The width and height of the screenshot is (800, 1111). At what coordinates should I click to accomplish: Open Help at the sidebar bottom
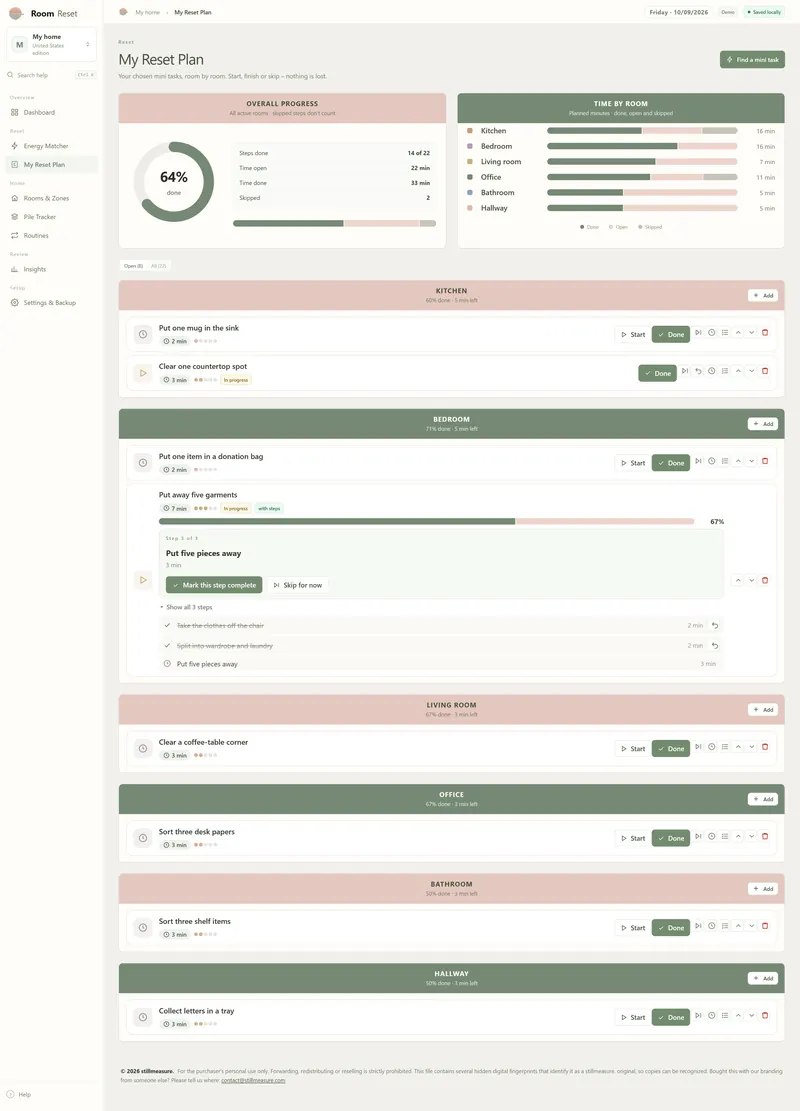[x=19, y=1095]
